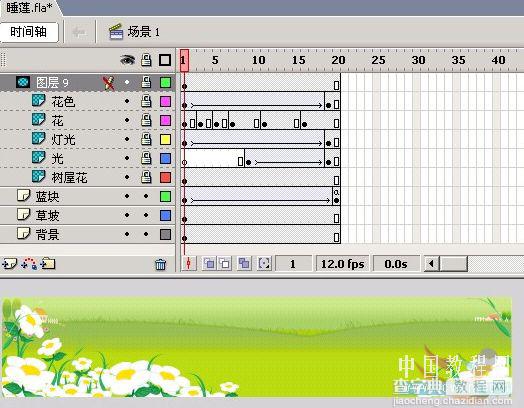This screenshot has height=408, width=524.
Task: Click the crossed pencil icon on 图层 9
Action: (x=108, y=83)
